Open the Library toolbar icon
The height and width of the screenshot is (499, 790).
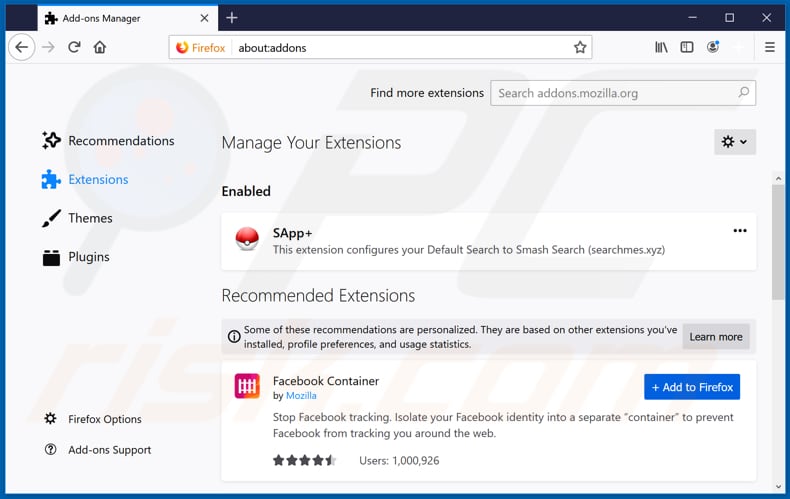[661, 47]
